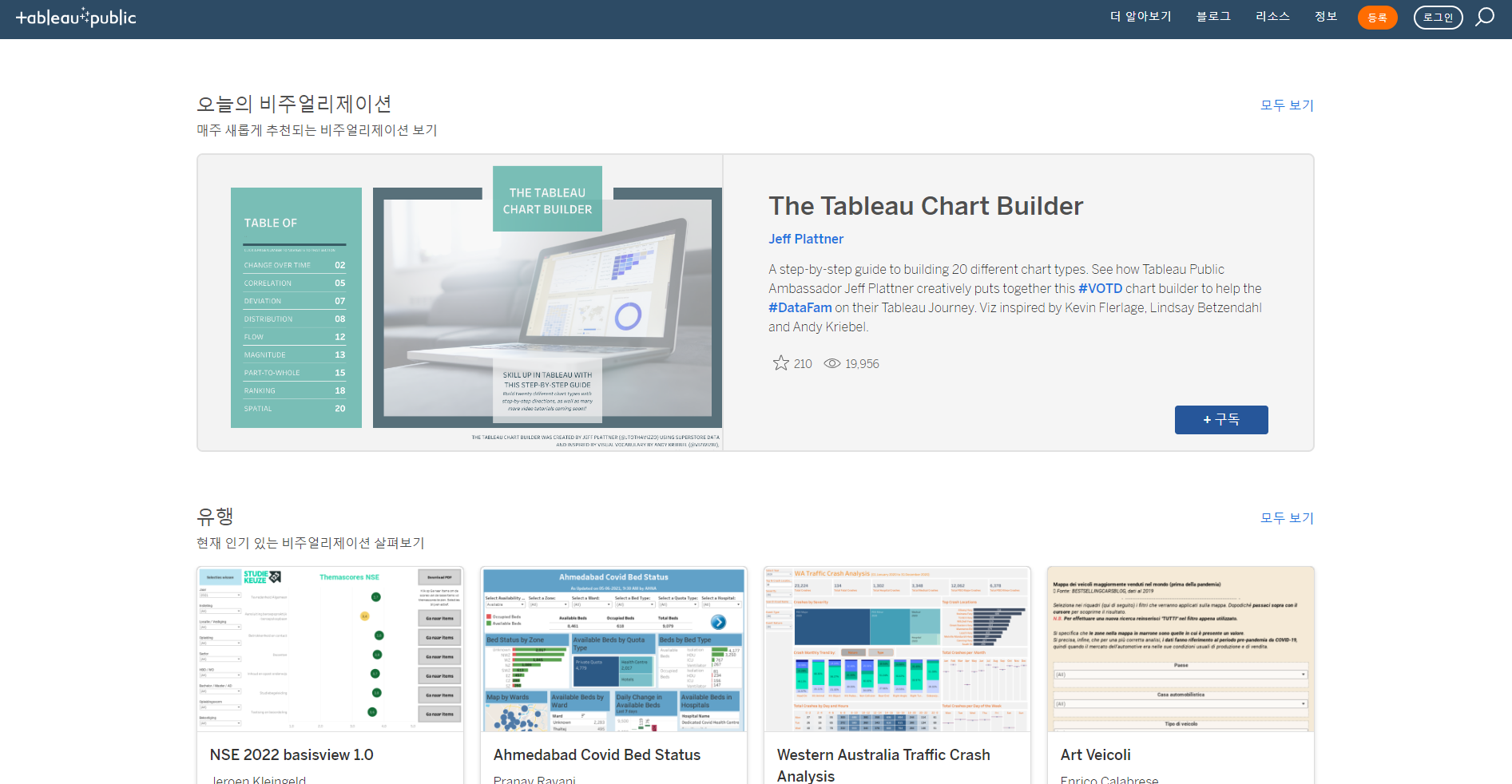The image size is (1512, 784).
Task: Open Art Veicoli thumbnail image
Action: pyautogui.click(x=1181, y=649)
